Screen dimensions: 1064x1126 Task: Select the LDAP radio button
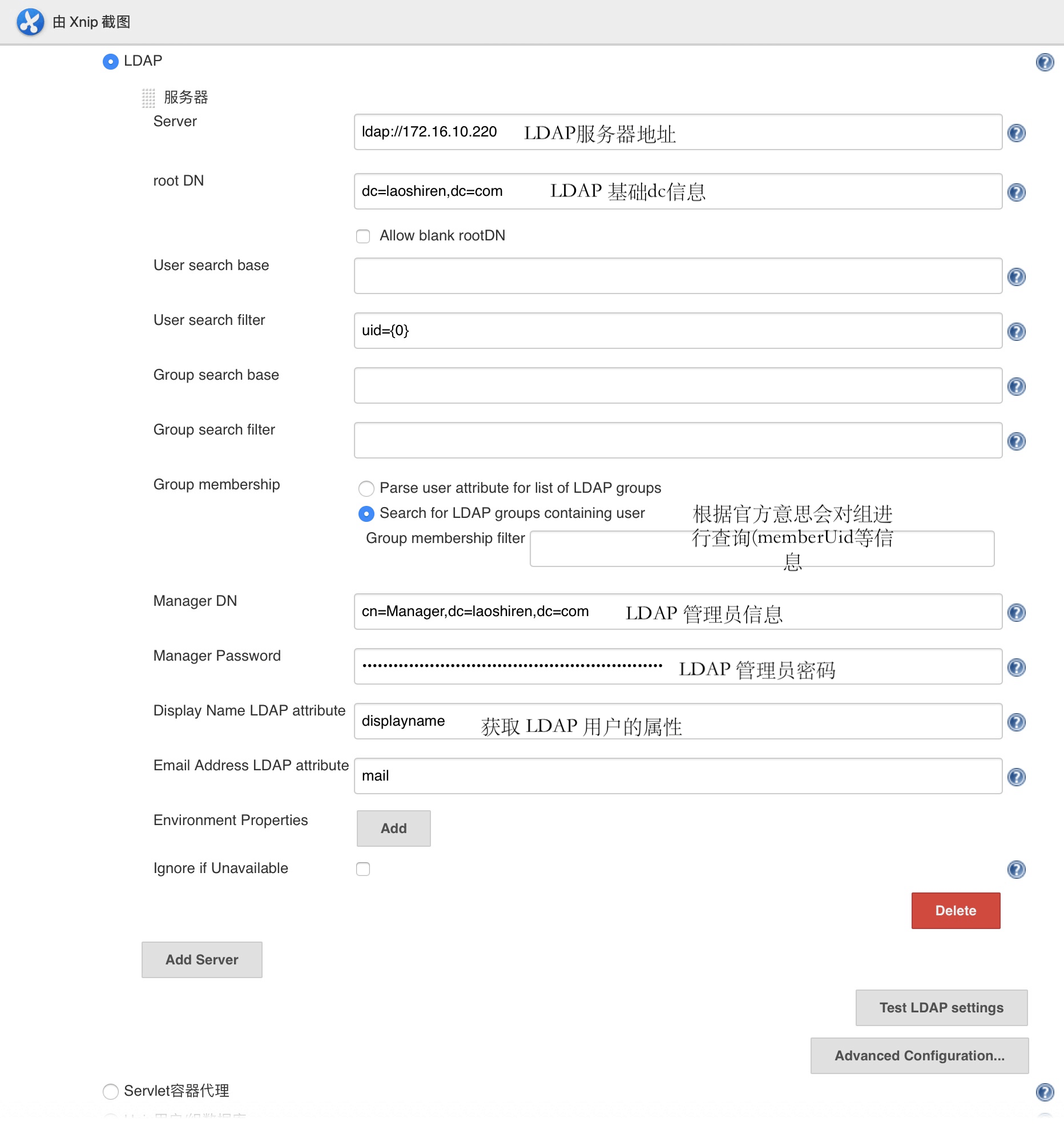110,62
